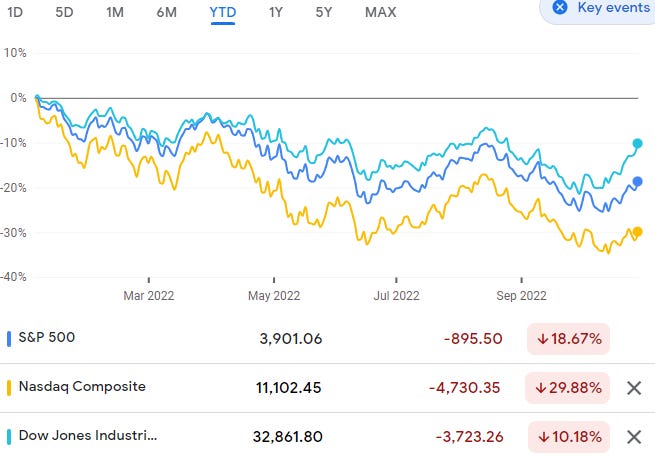Select the 5D time range tab
Viewport: 655px width, 458px height.
tap(64, 12)
